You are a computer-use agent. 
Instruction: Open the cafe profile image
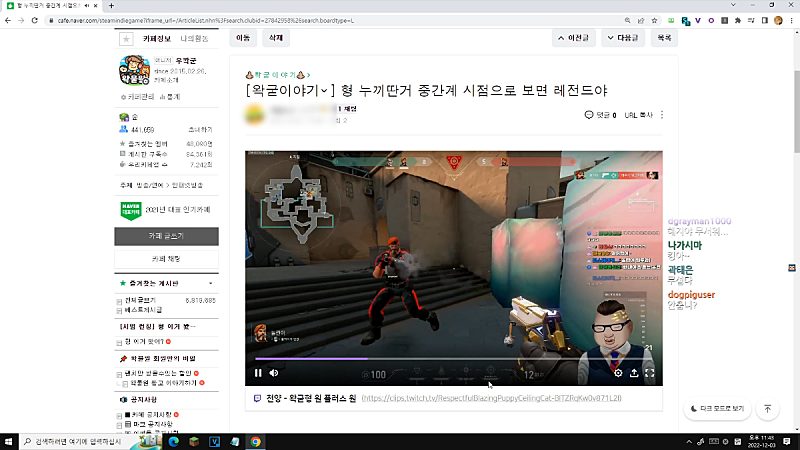pyautogui.click(x=134, y=70)
